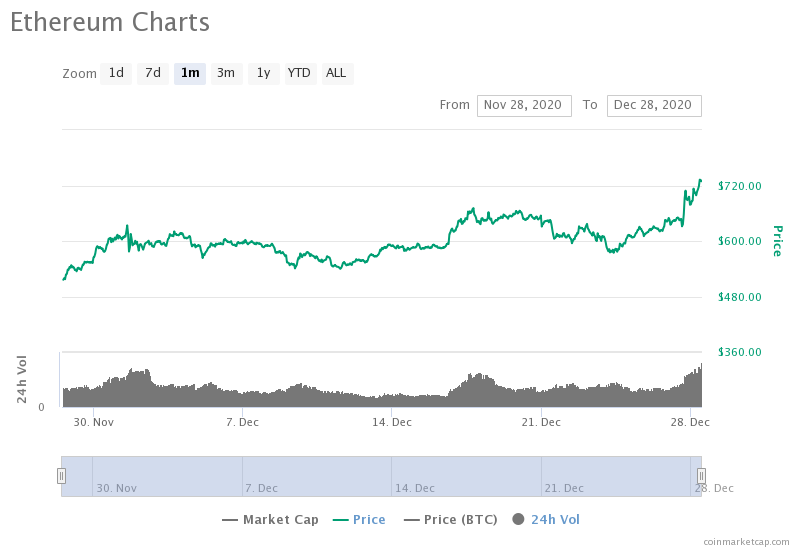800x550 pixels.
Task: Show year-to-date with YTD button
Action: tap(300, 73)
